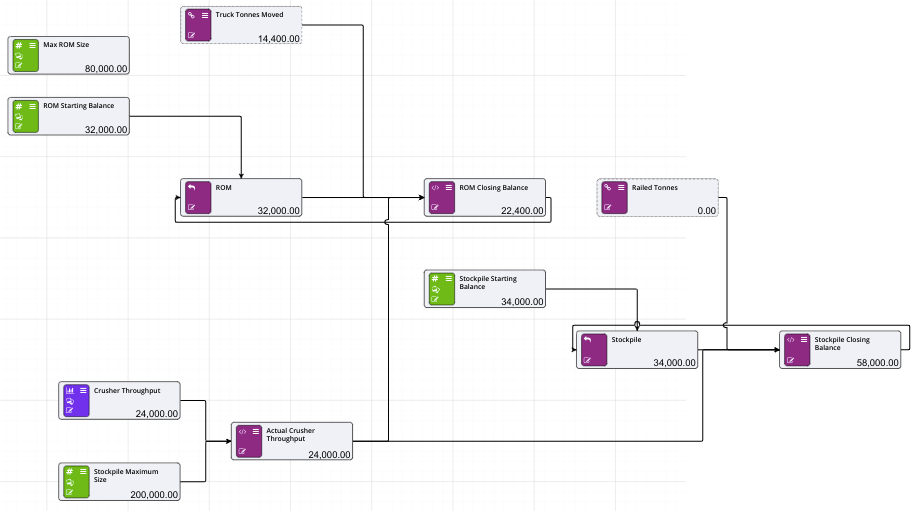Viewport: 915px width, 511px height.
Task: Click the edit icon on Actual Crusher Throughput node
Action: 242,451
